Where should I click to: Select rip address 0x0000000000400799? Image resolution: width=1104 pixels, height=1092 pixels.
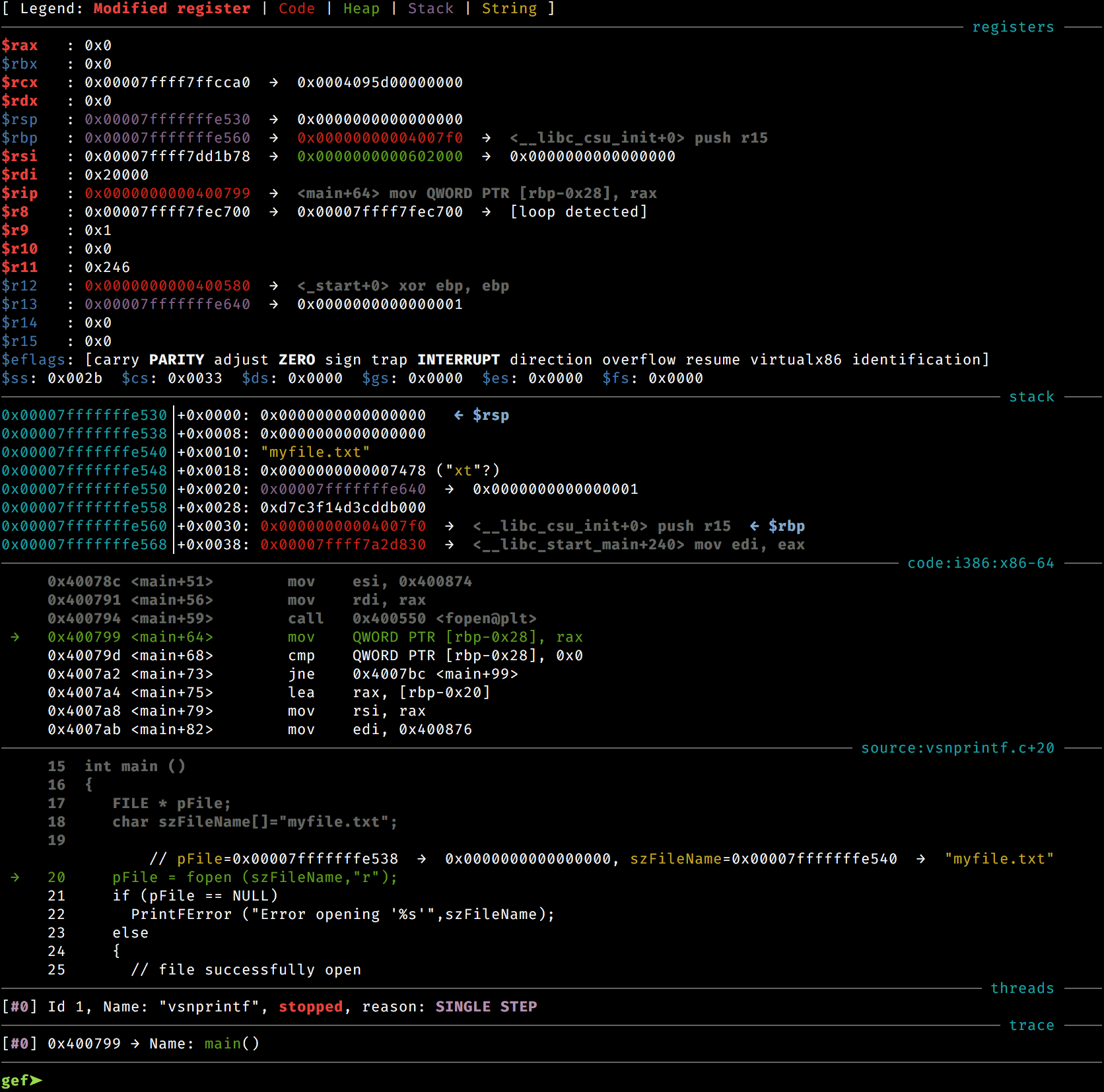(x=167, y=193)
